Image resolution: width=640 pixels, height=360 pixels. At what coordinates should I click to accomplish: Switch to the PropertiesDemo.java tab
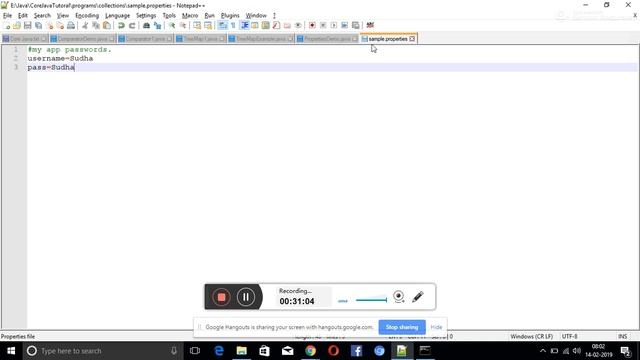coord(327,39)
